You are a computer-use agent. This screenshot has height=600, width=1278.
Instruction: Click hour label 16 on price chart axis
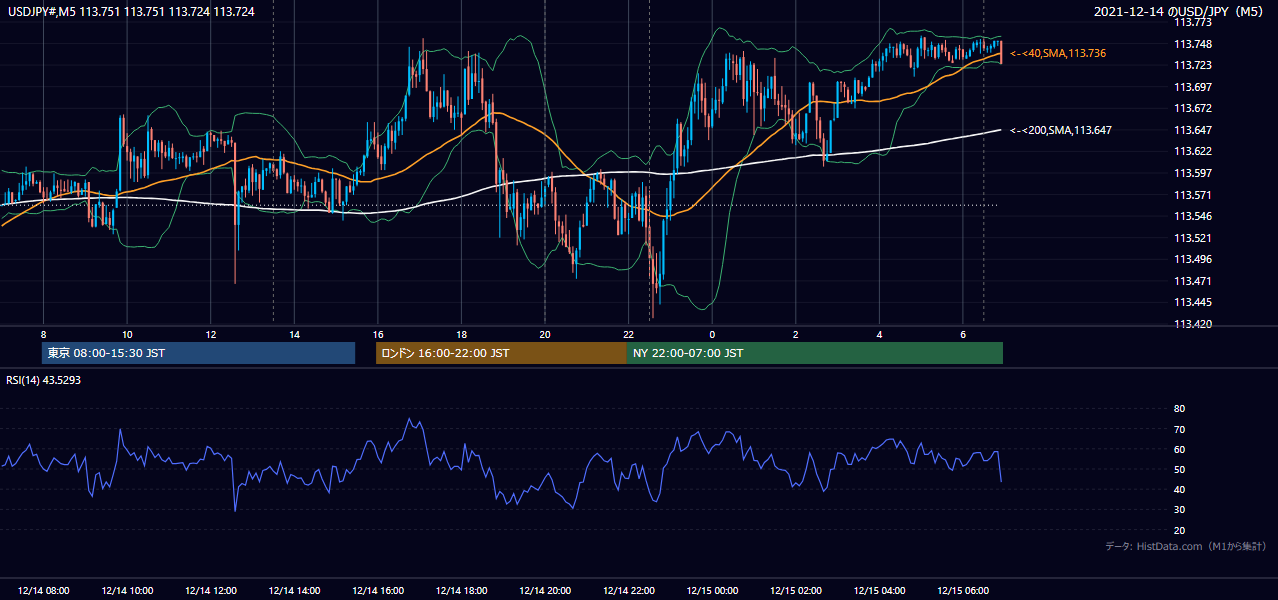coord(378,334)
